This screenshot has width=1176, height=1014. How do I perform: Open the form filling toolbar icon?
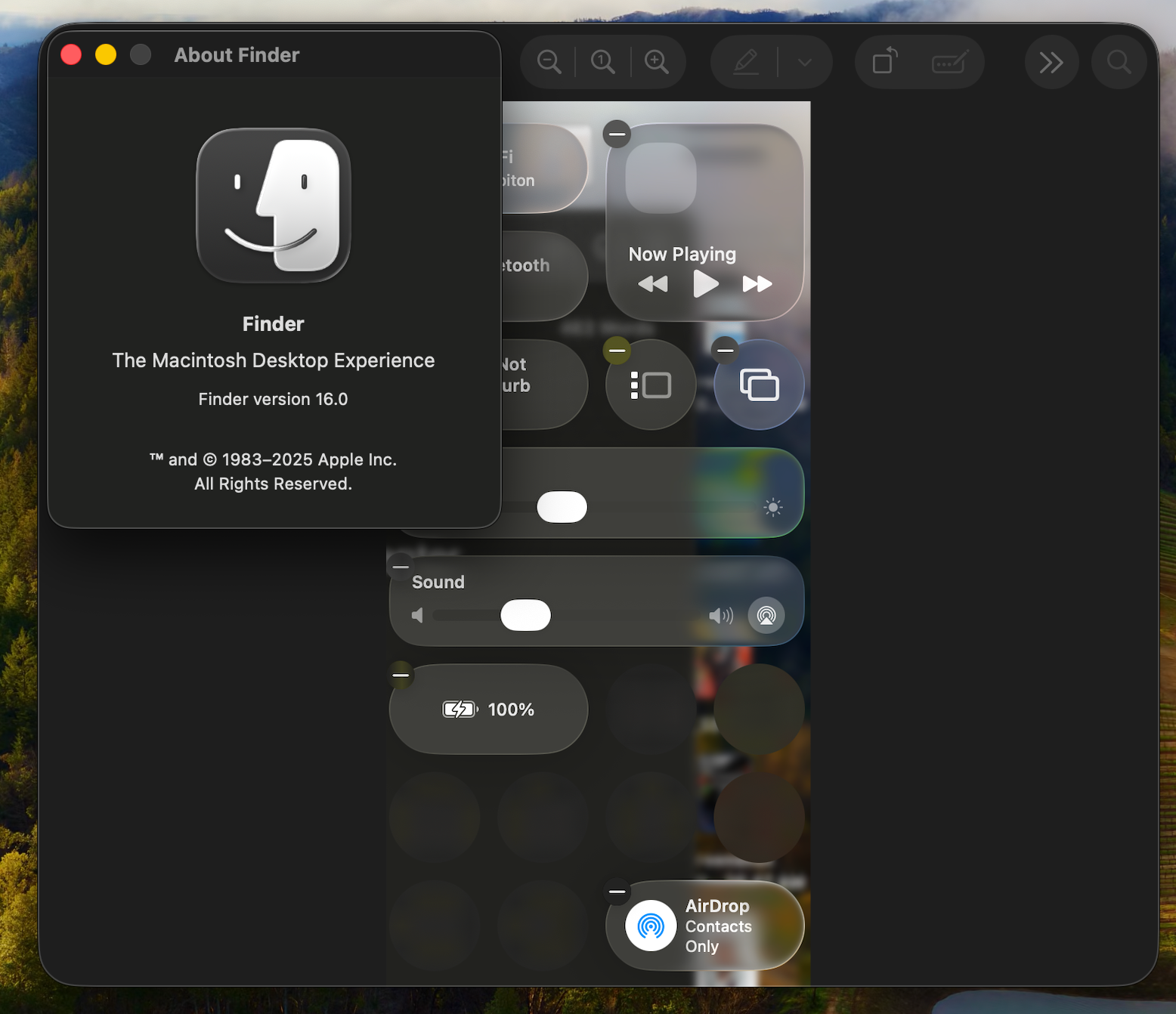point(950,62)
